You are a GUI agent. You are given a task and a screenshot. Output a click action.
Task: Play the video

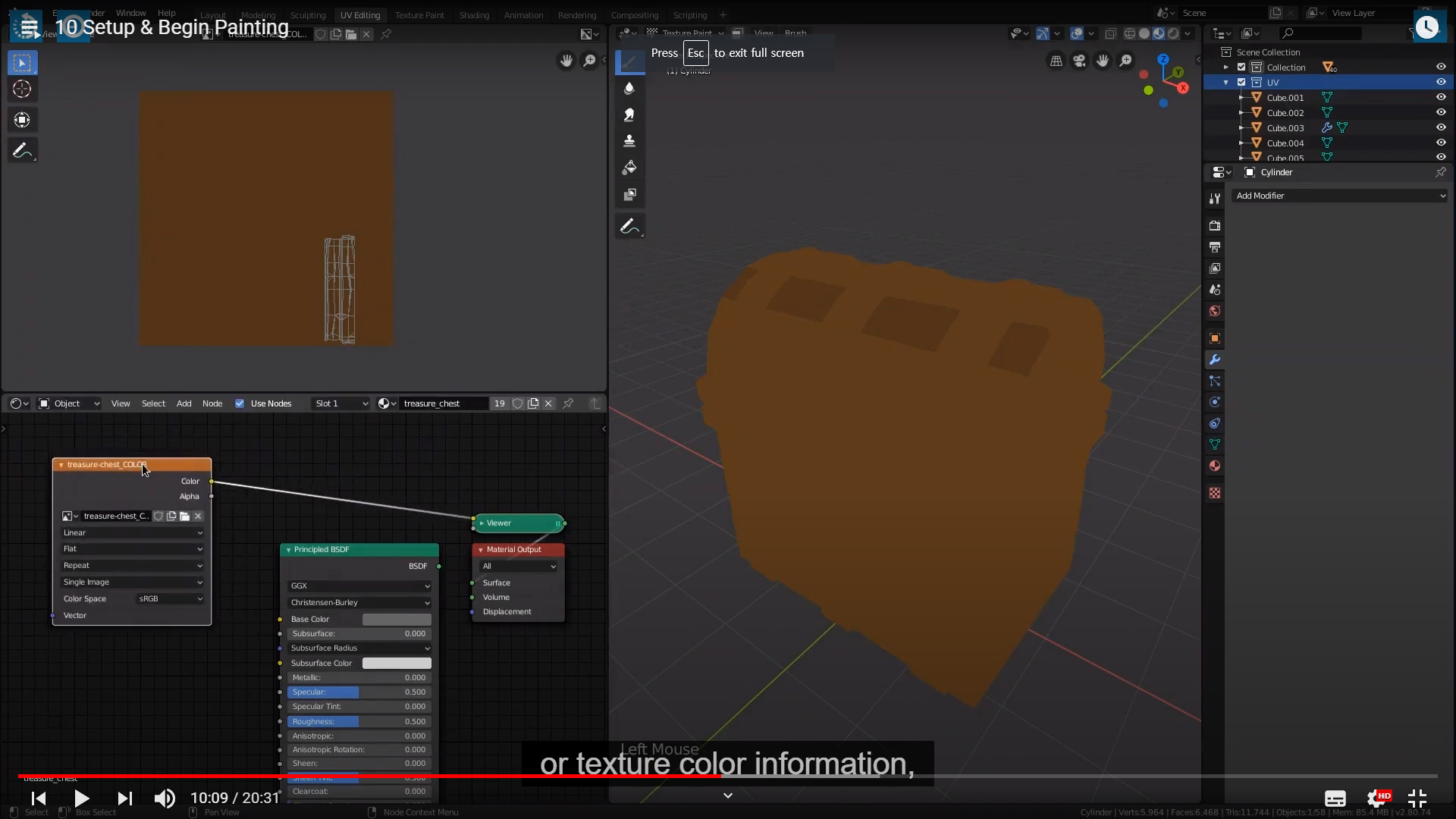[81, 798]
